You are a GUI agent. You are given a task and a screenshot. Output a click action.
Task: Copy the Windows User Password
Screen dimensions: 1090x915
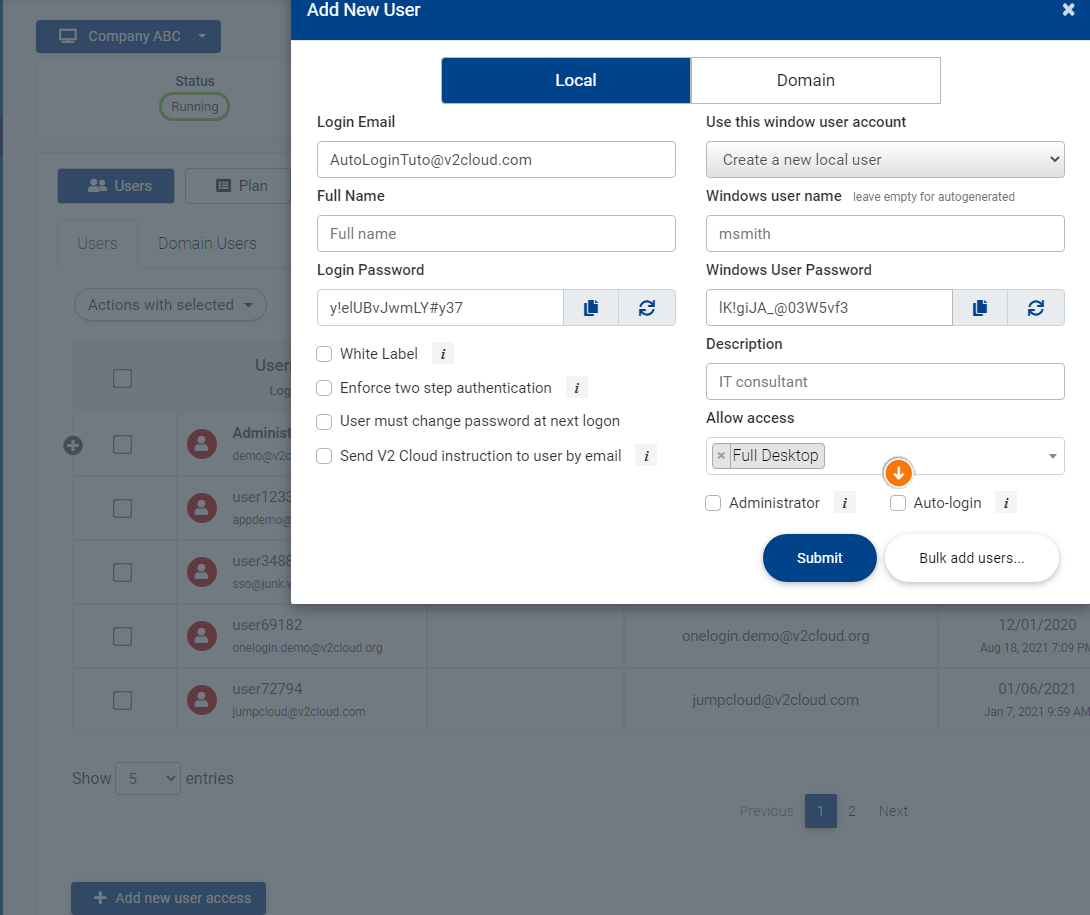pyautogui.click(x=979, y=307)
